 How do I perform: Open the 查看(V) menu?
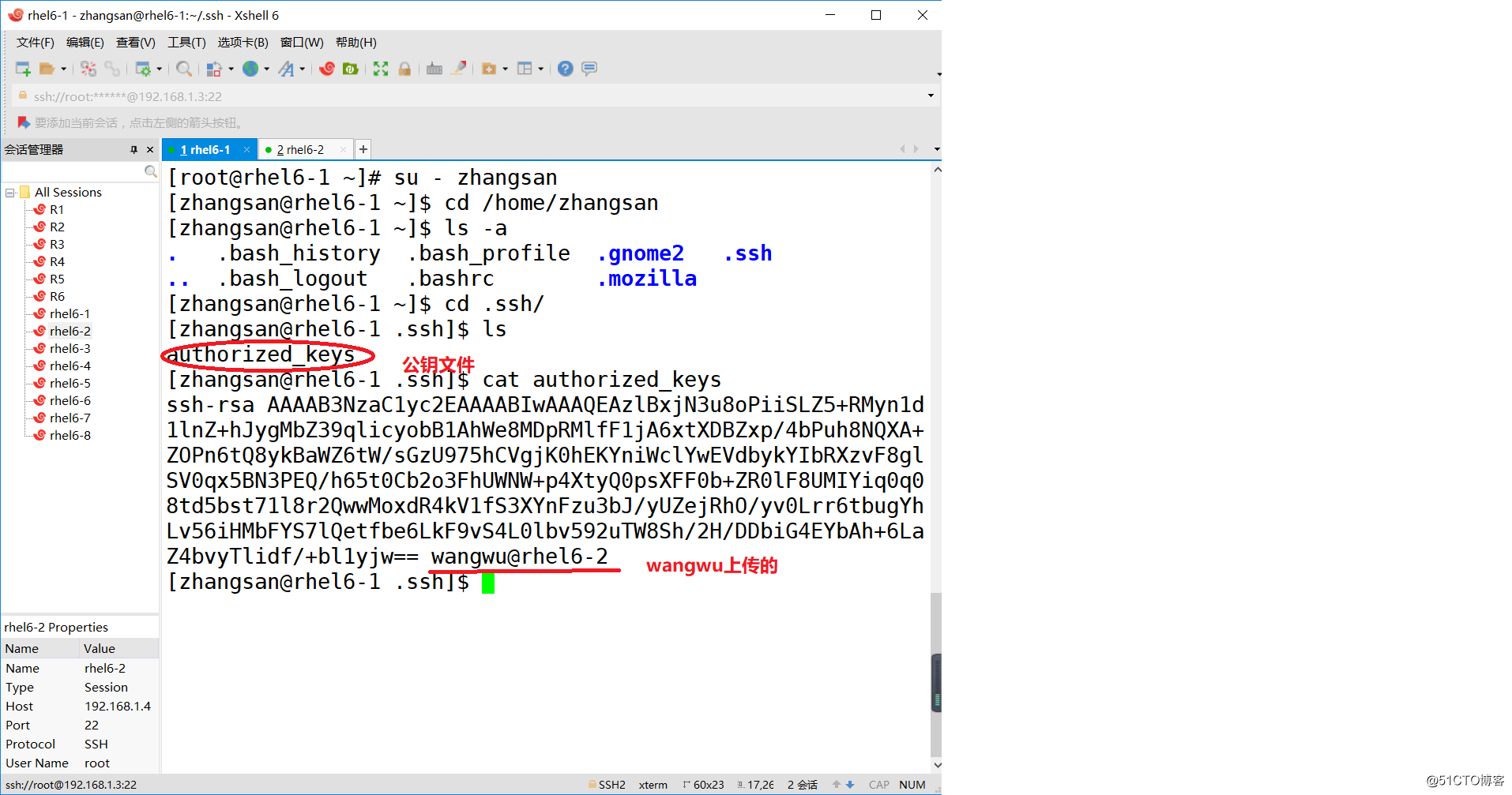(x=135, y=42)
